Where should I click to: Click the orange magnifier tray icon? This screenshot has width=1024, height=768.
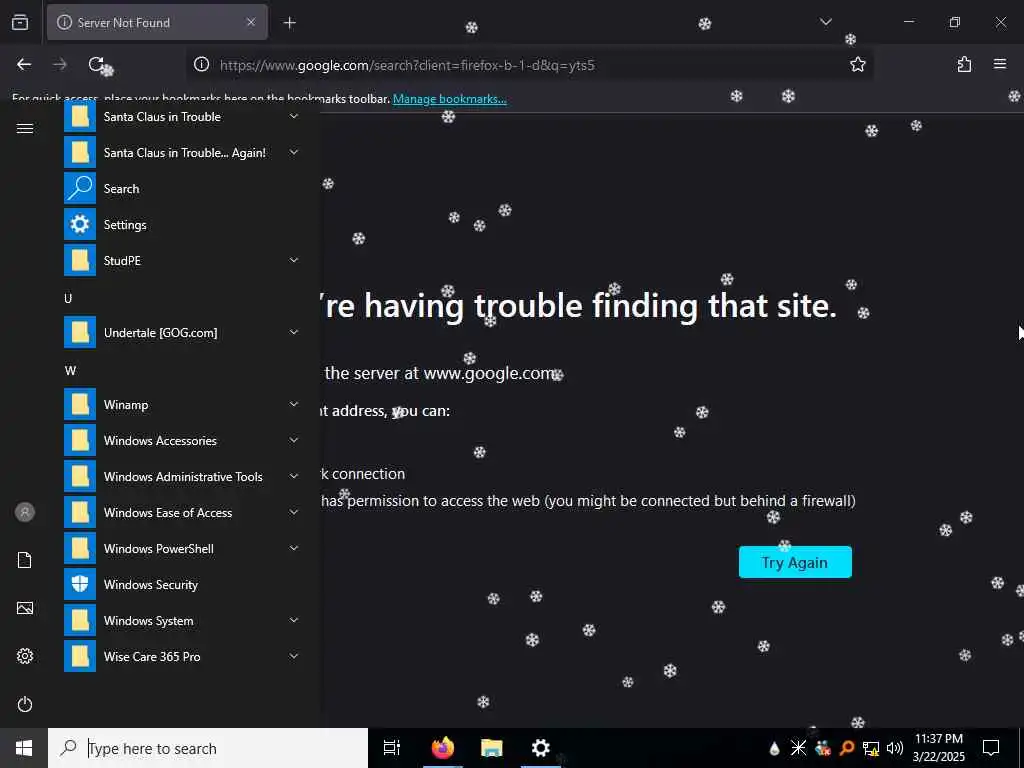847,748
